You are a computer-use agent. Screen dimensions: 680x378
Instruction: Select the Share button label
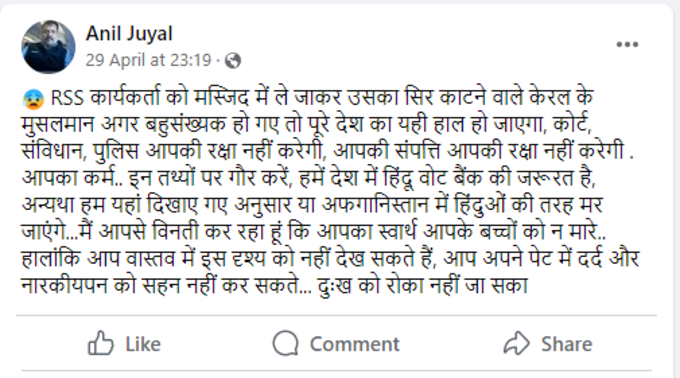(x=566, y=344)
